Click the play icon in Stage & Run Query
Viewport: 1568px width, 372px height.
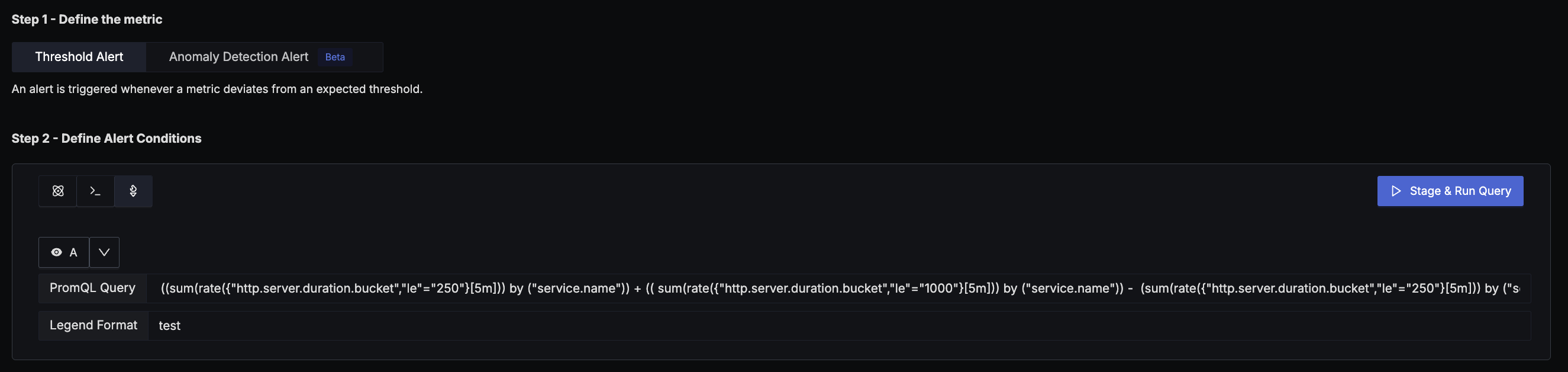pyautogui.click(x=1396, y=191)
